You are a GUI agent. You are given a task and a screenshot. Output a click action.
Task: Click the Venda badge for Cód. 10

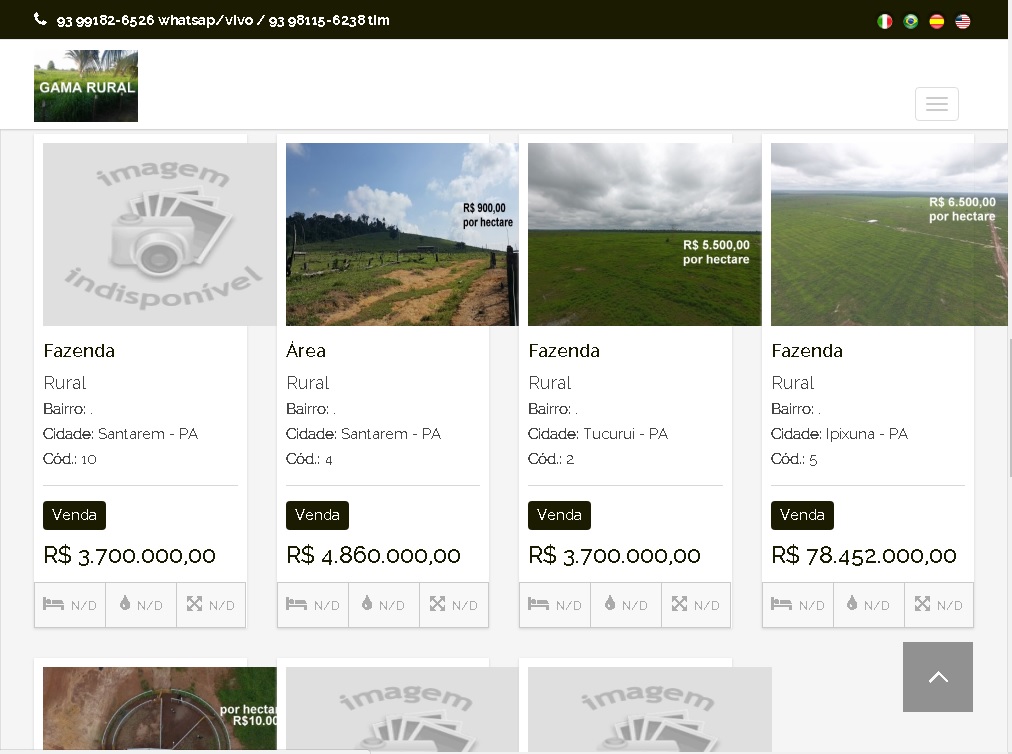(74, 515)
